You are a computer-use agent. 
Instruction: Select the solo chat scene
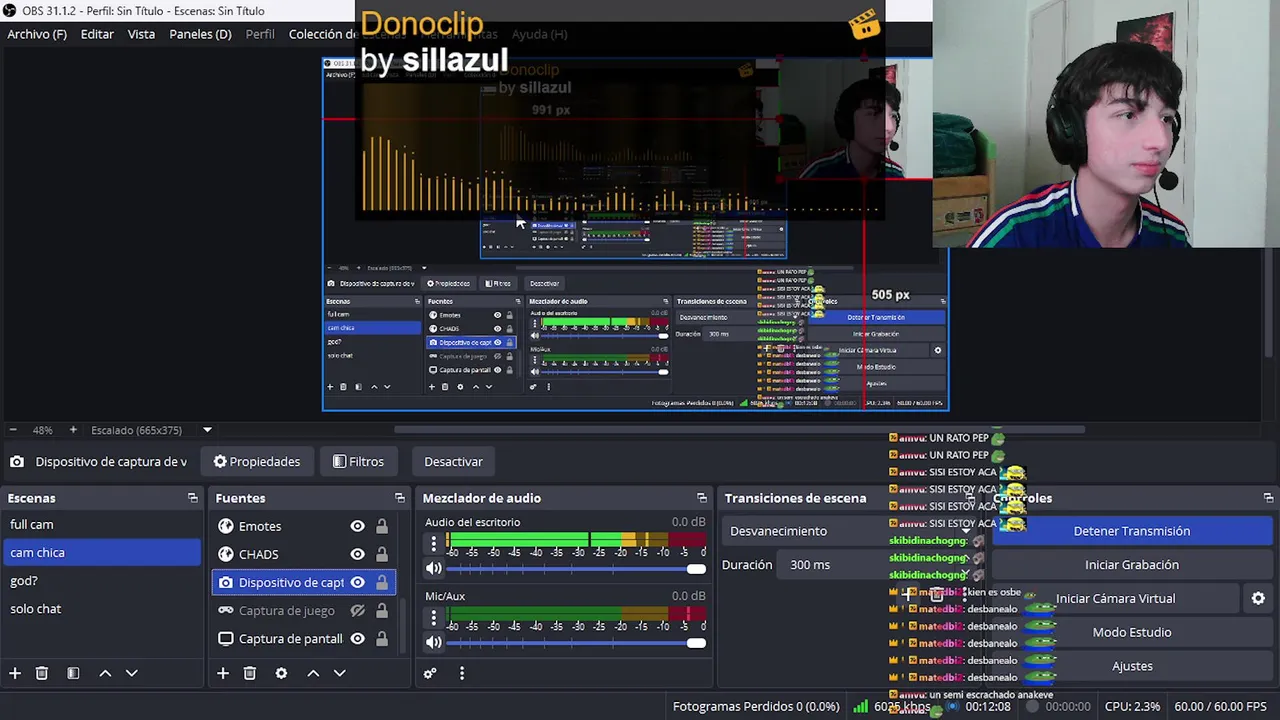102,608
